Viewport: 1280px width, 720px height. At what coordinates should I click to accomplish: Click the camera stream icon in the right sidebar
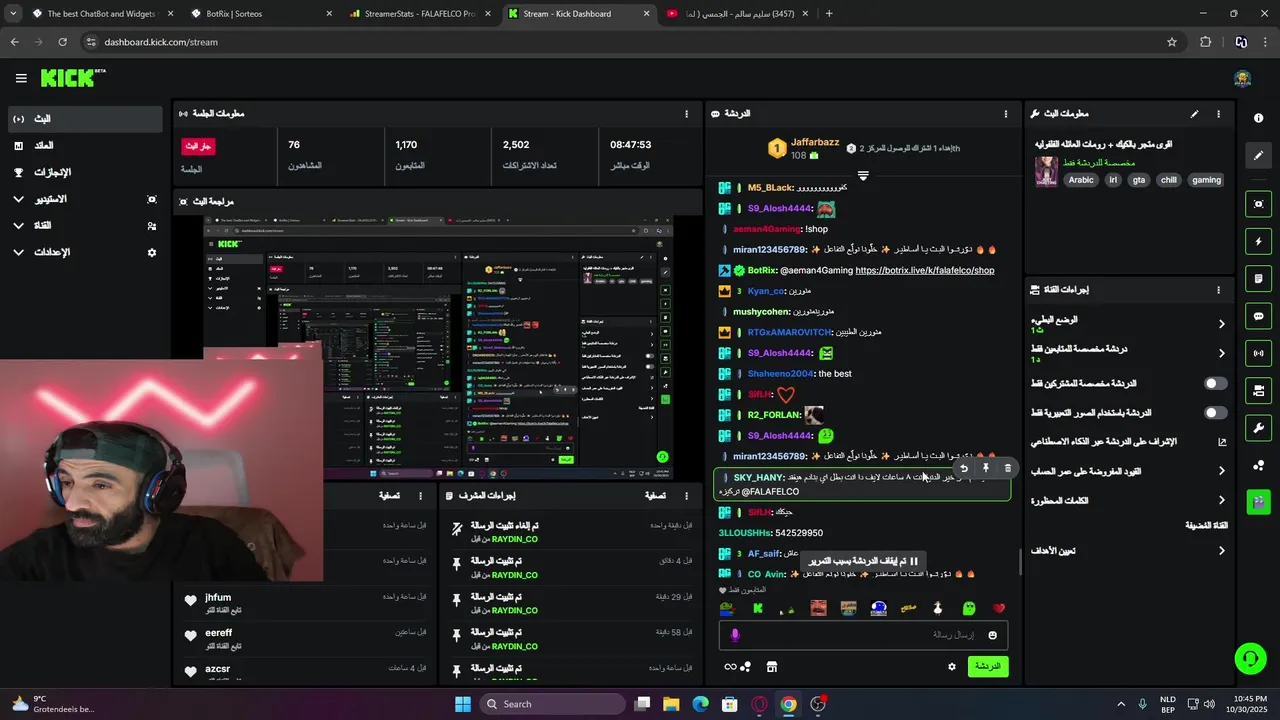coord(1258,390)
